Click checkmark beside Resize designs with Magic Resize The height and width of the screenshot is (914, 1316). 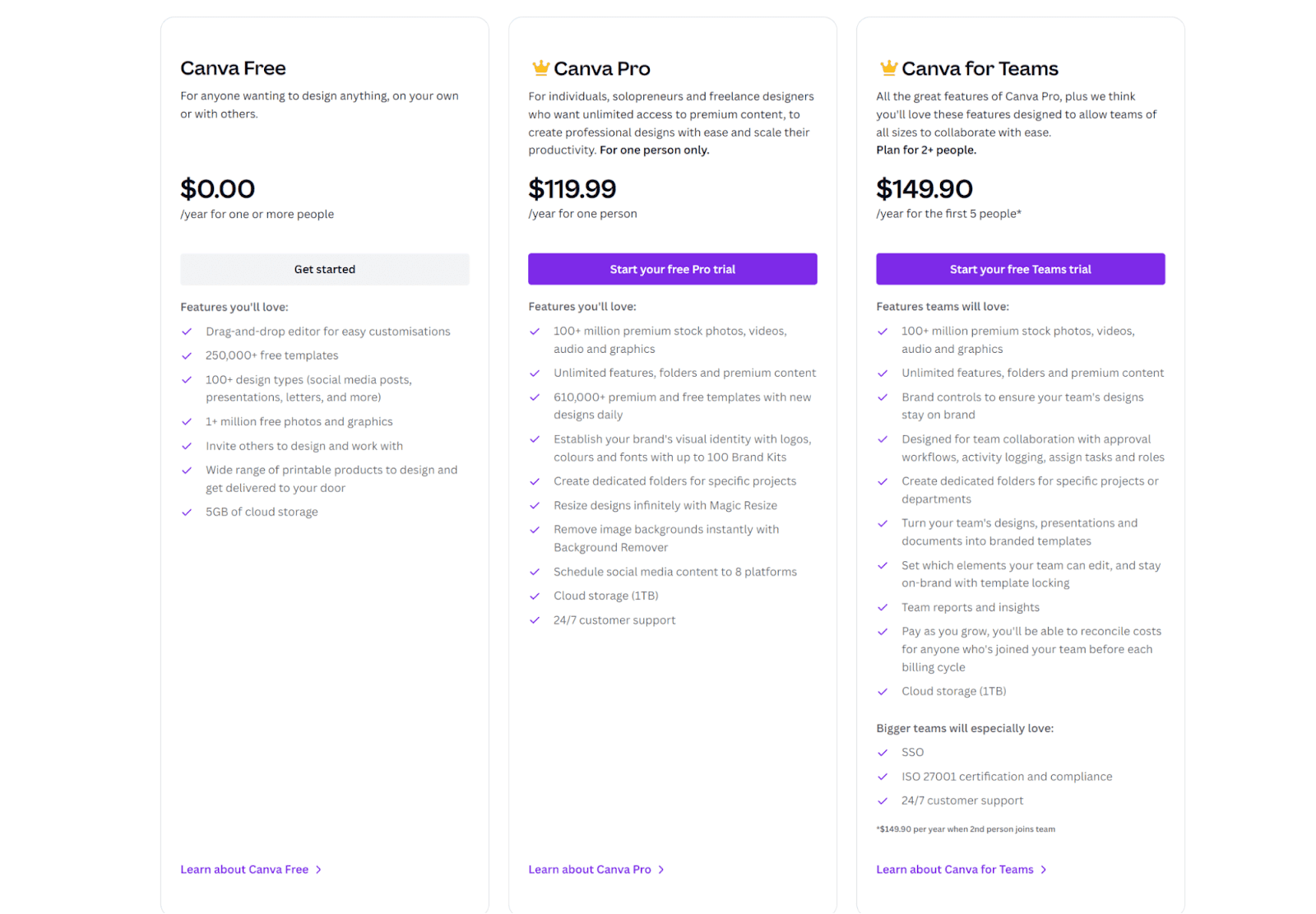click(535, 505)
